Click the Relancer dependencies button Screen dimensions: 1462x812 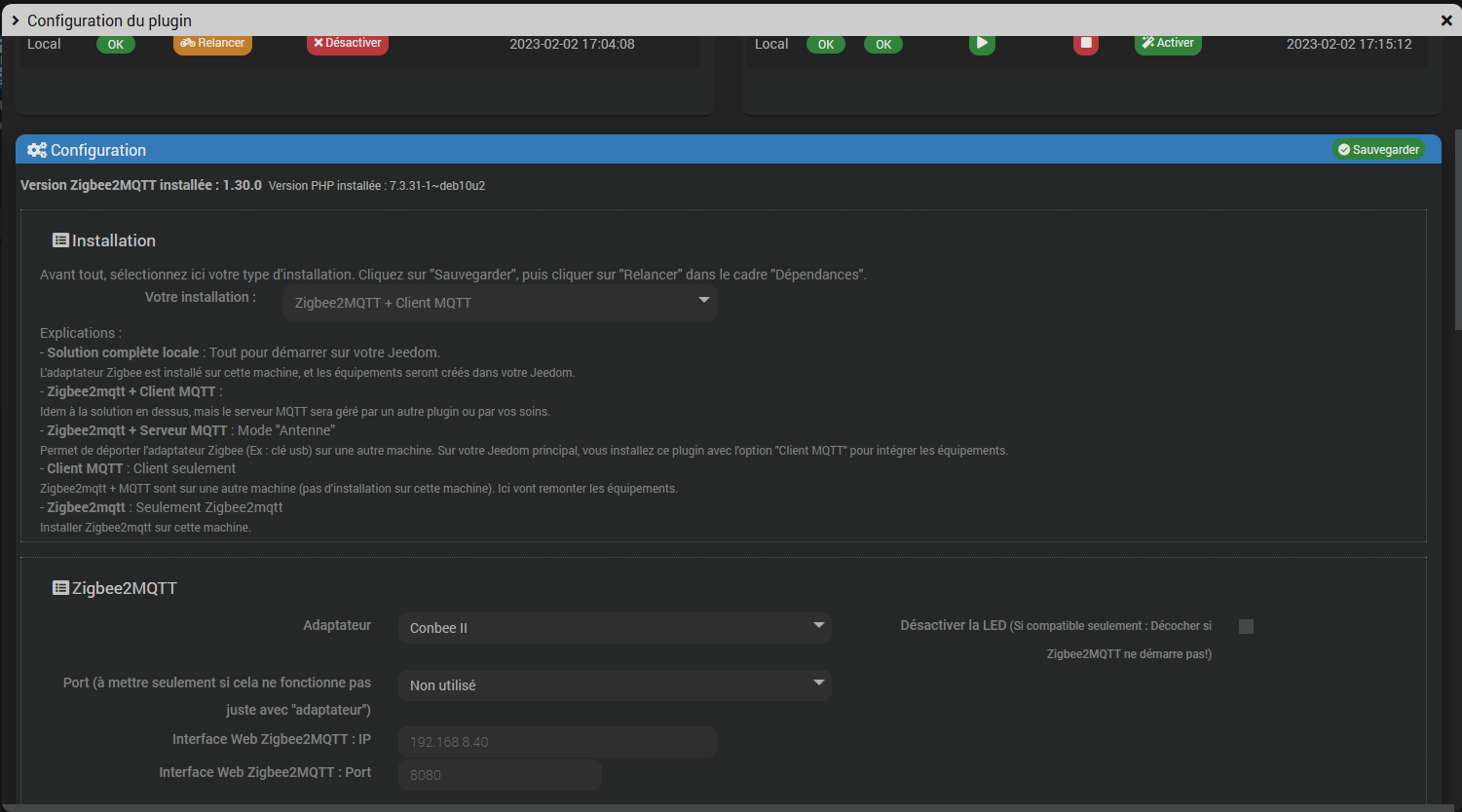[x=212, y=43]
